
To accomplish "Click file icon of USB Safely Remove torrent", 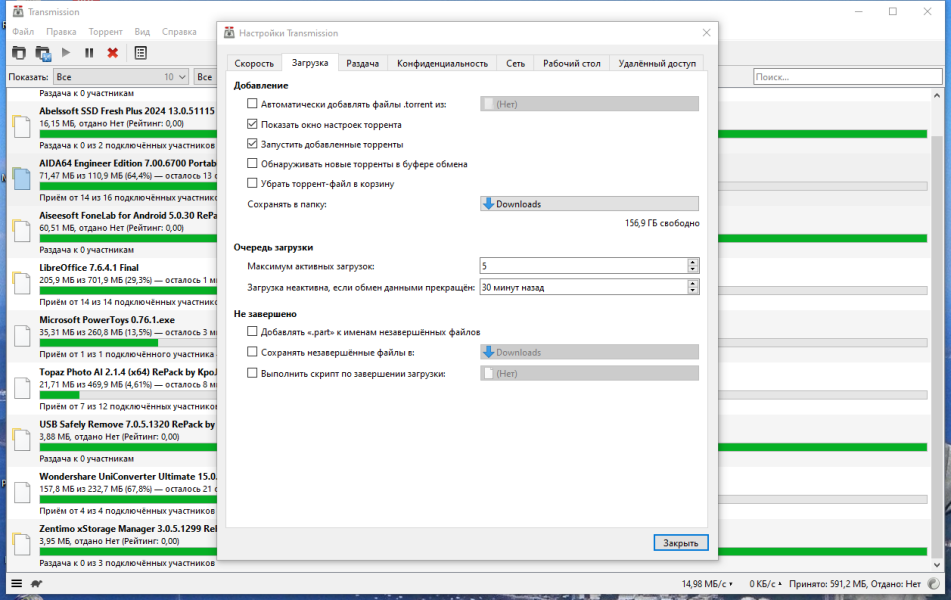I will [x=22, y=439].
